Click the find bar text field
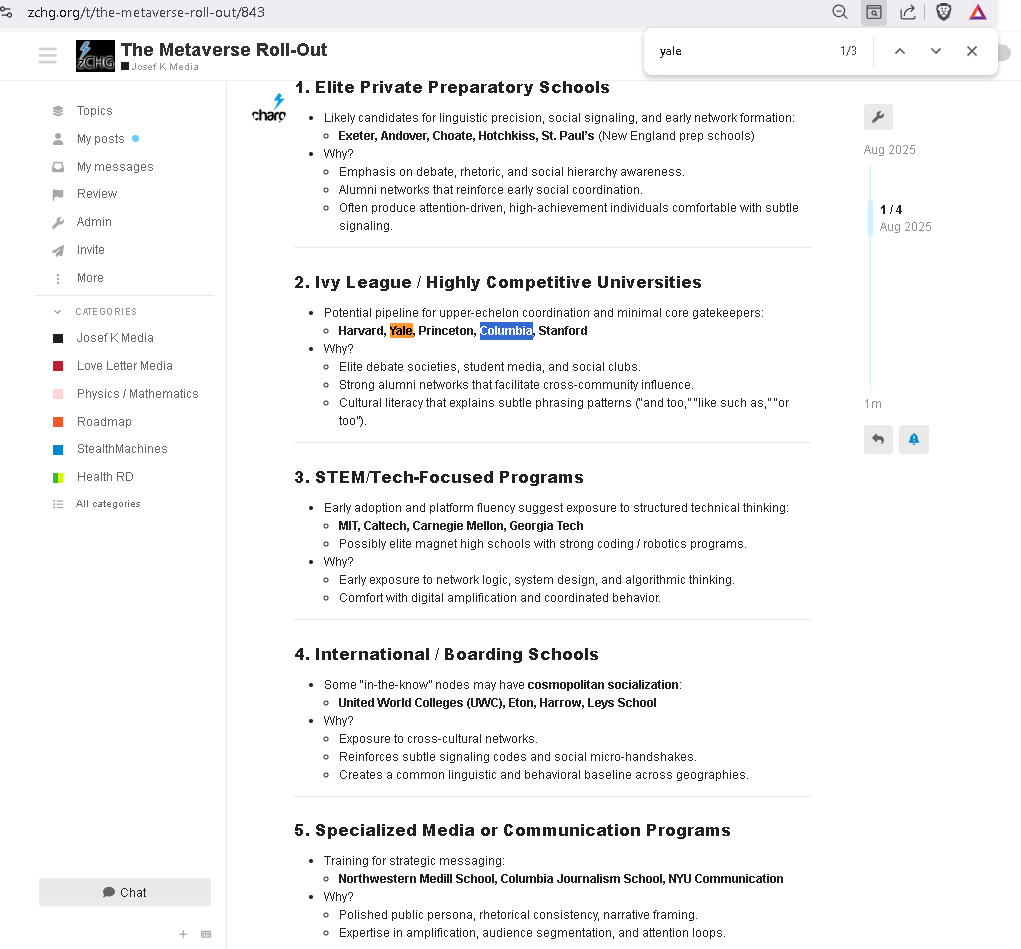 (740, 51)
